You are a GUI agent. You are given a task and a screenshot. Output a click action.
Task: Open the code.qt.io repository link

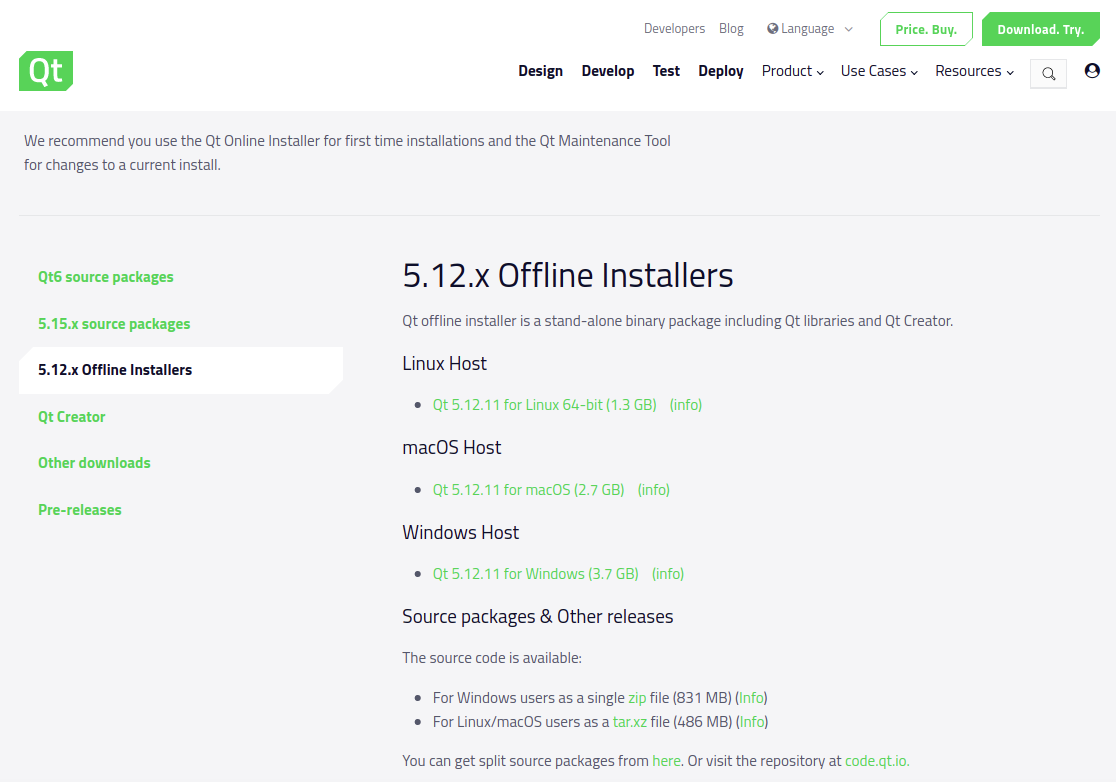pyautogui.click(x=875, y=760)
